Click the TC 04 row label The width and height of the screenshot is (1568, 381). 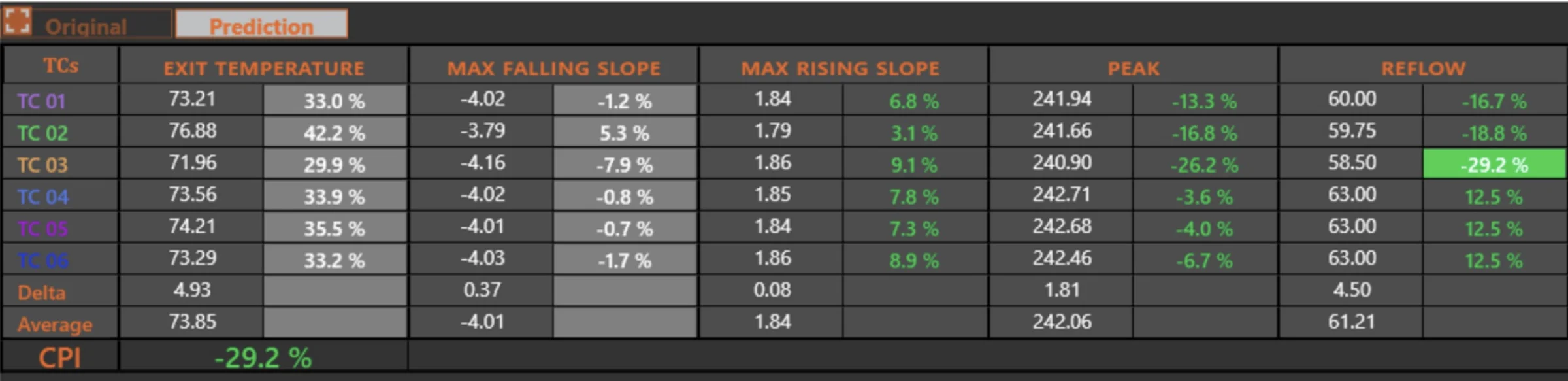coord(42,197)
